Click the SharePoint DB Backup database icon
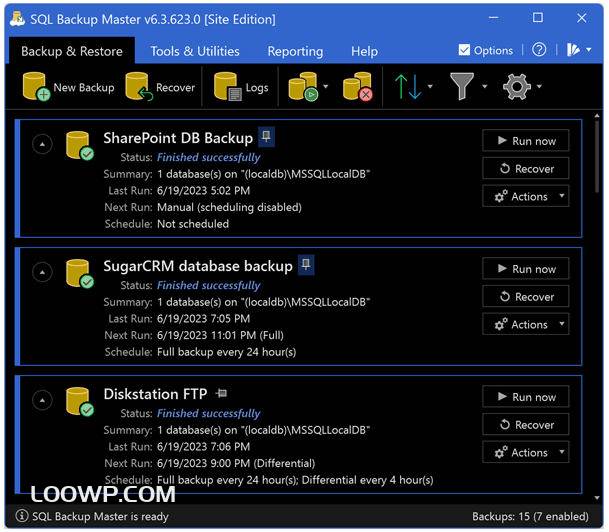 [x=80, y=146]
